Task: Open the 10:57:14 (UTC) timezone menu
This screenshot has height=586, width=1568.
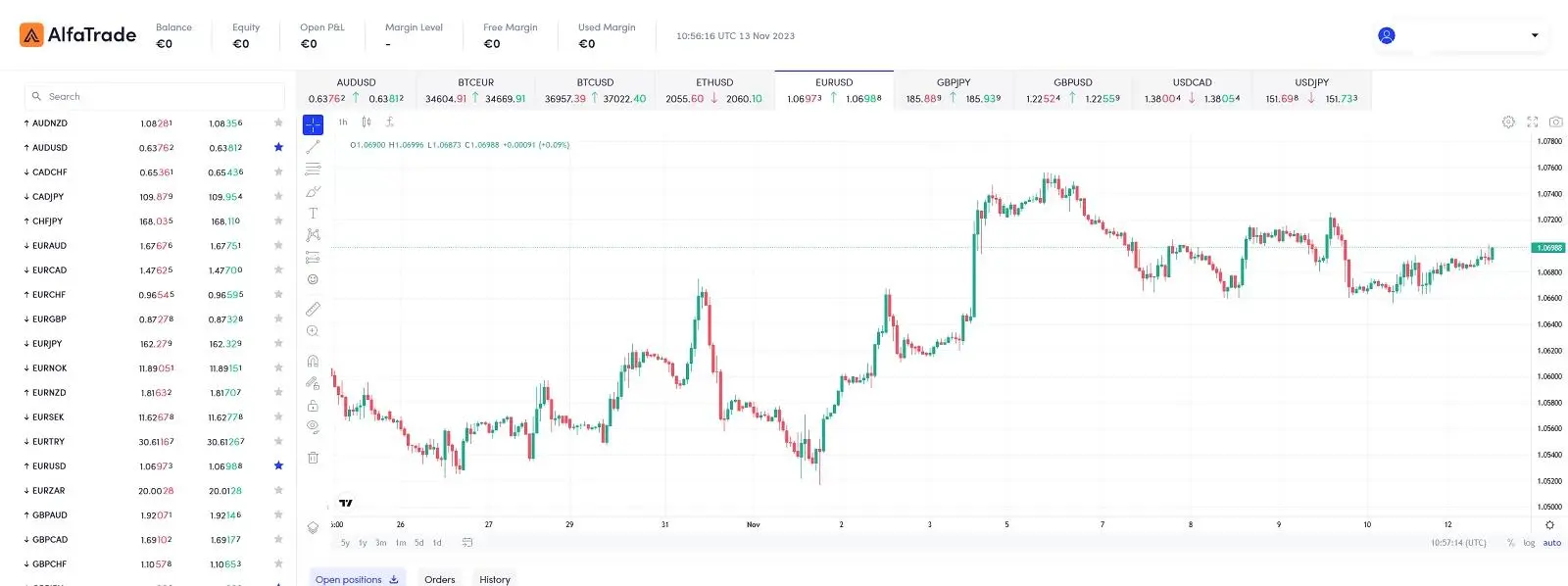Action: (x=1458, y=543)
